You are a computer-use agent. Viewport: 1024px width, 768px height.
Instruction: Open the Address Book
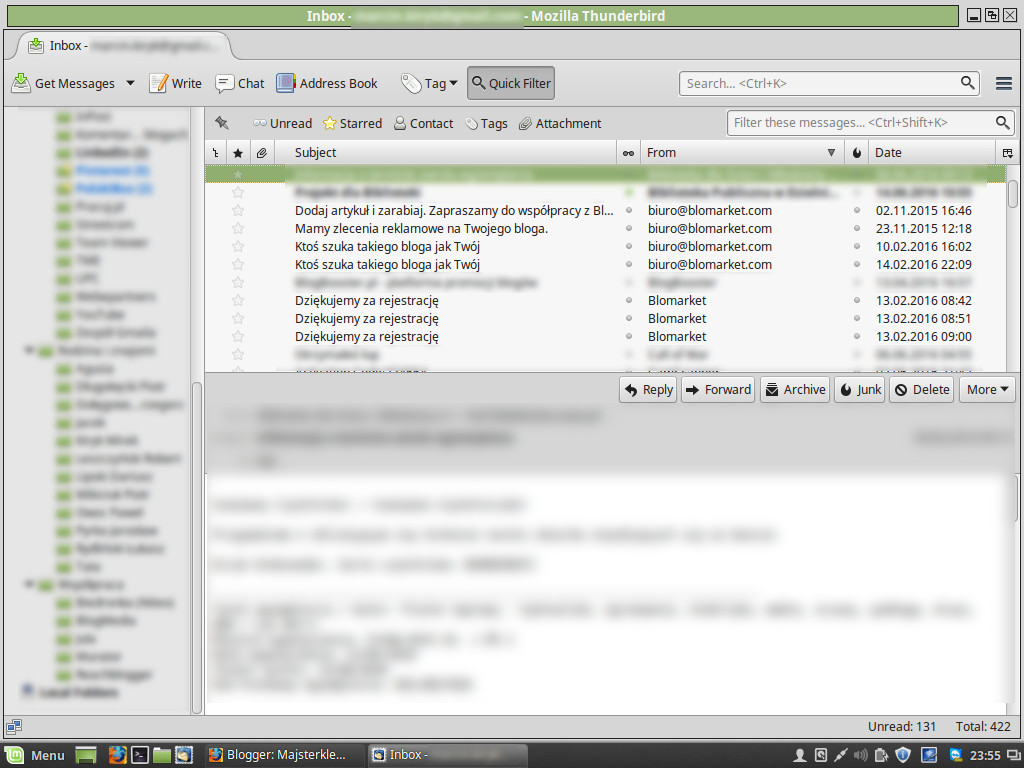(327, 83)
